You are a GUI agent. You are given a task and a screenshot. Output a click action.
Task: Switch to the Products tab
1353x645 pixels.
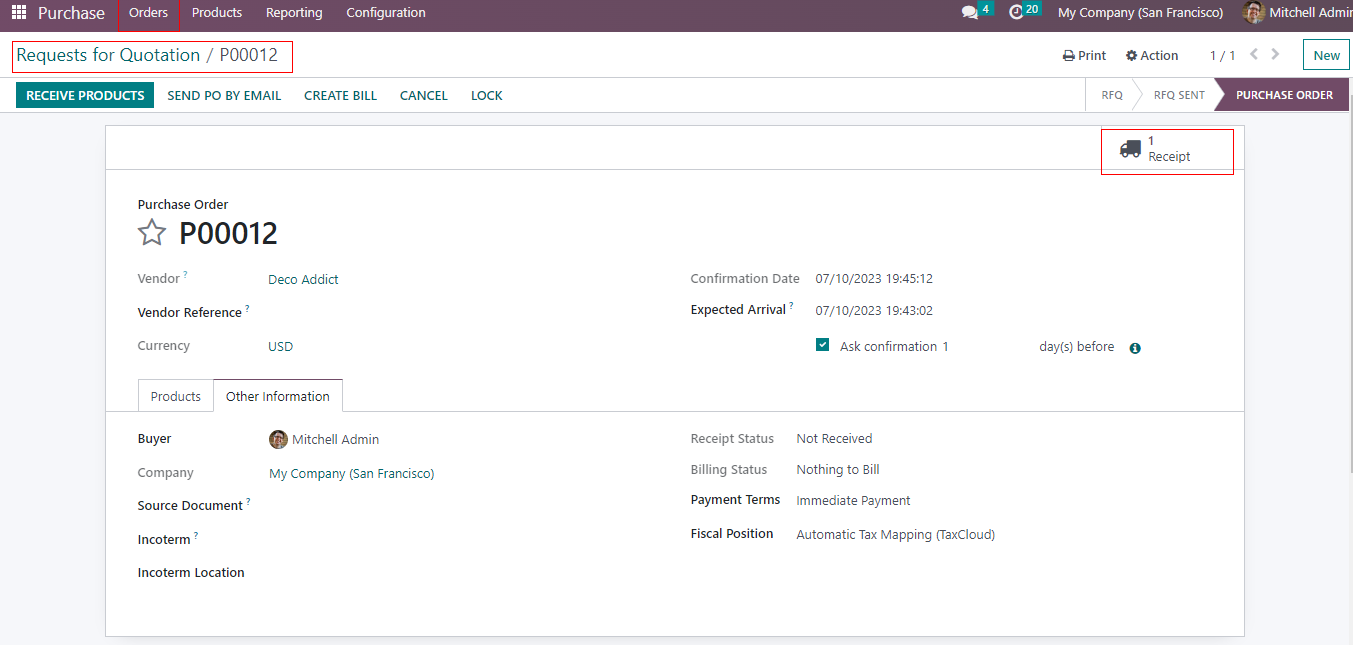coord(175,396)
